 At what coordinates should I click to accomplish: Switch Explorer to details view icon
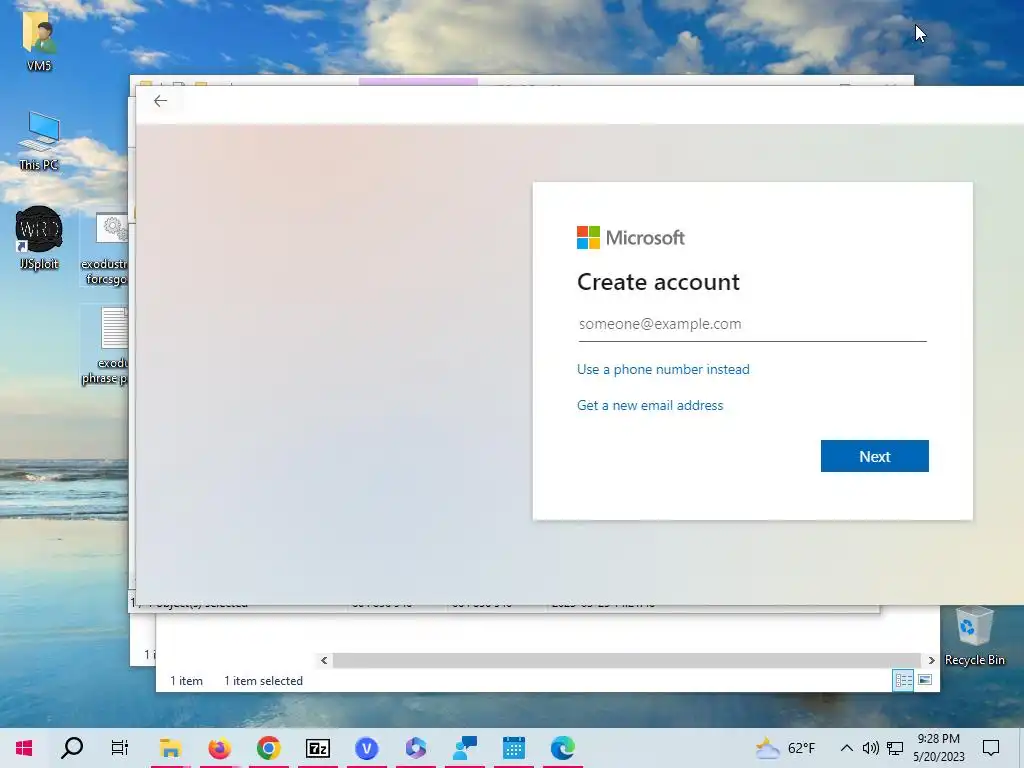(x=903, y=680)
